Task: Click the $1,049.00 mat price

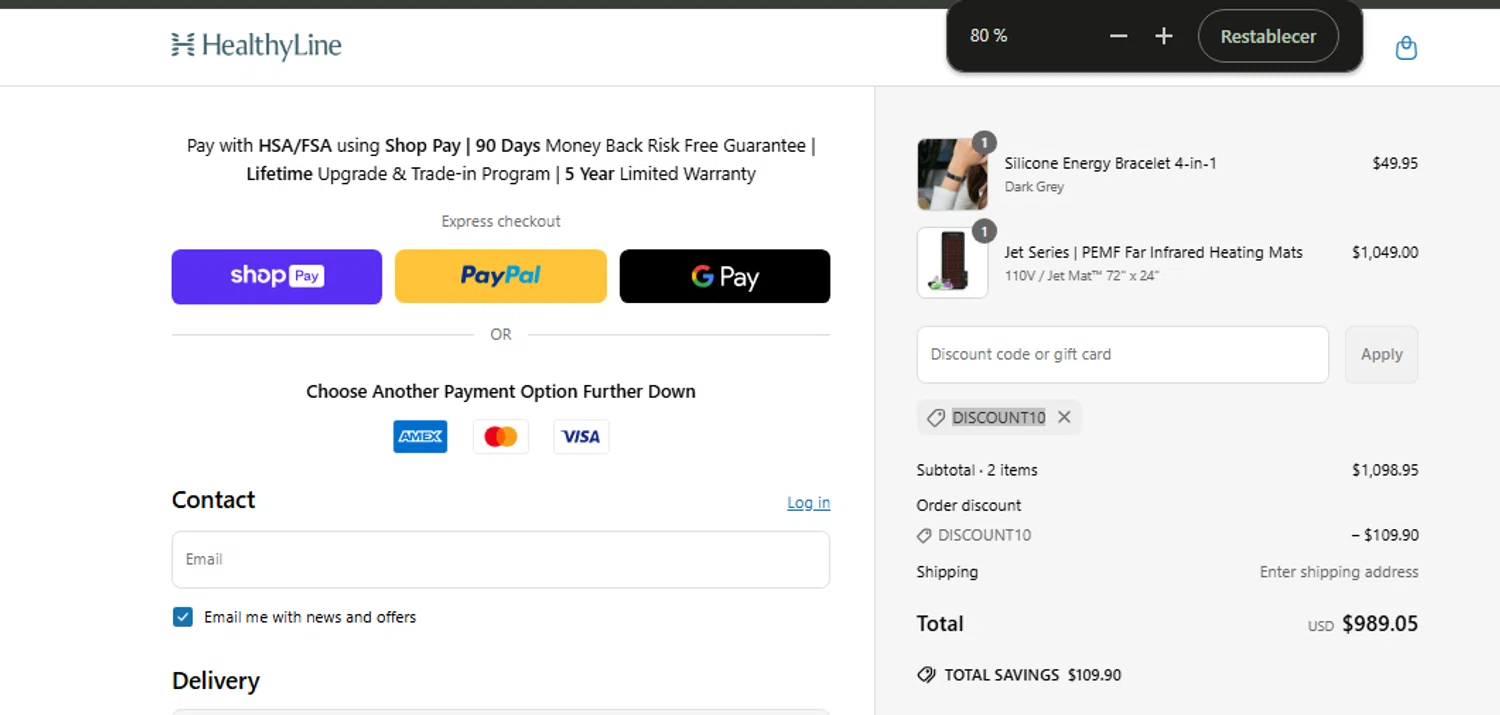Action: tap(1385, 252)
